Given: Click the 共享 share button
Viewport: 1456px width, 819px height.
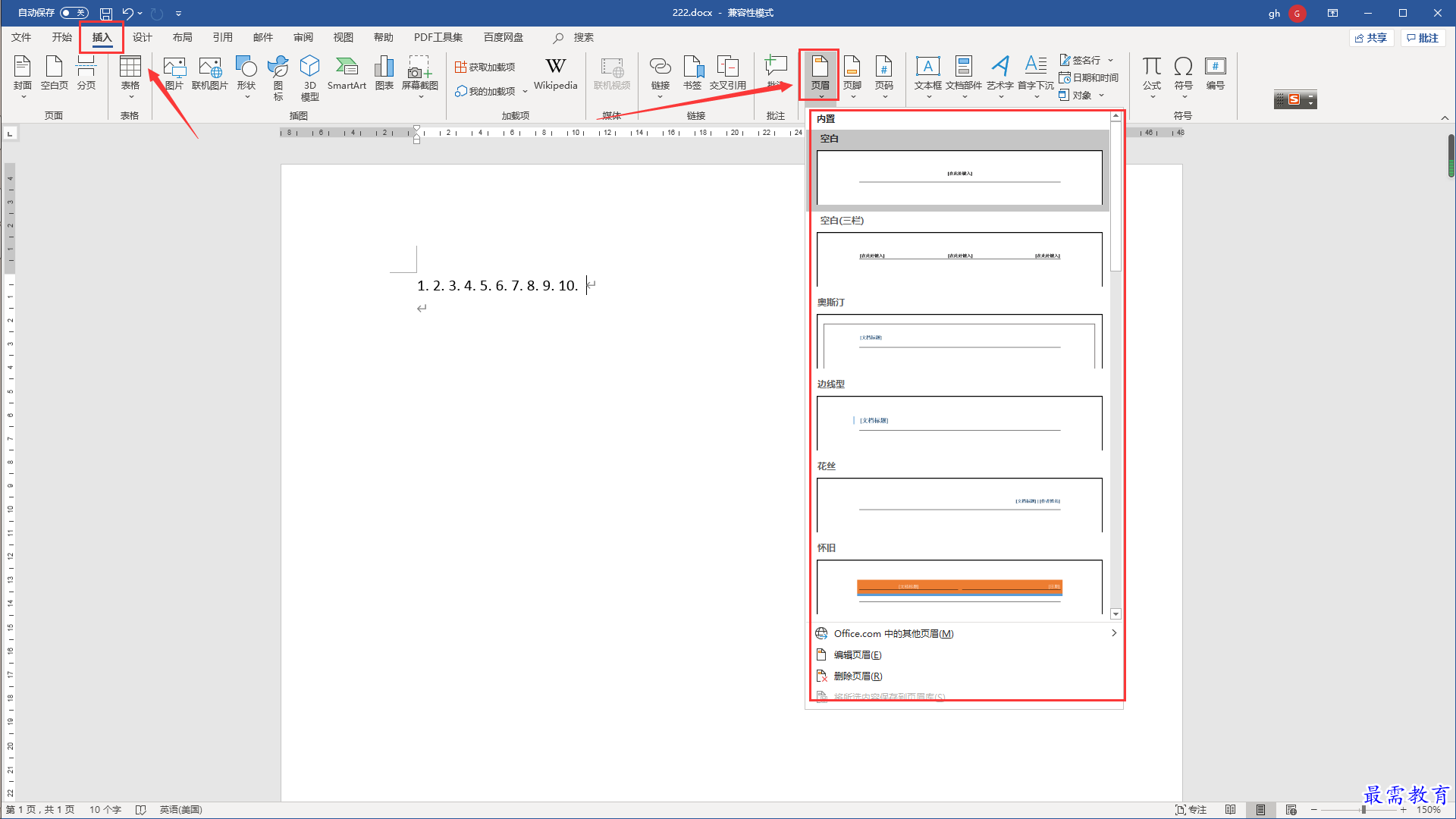Looking at the screenshot, I should point(1371,38).
